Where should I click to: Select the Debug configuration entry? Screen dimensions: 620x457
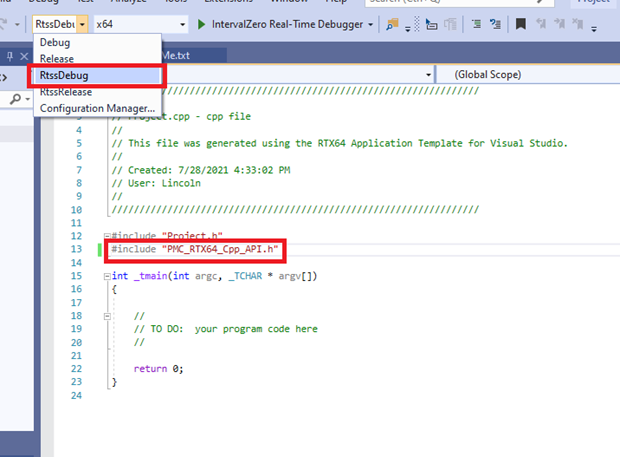click(55, 43)
